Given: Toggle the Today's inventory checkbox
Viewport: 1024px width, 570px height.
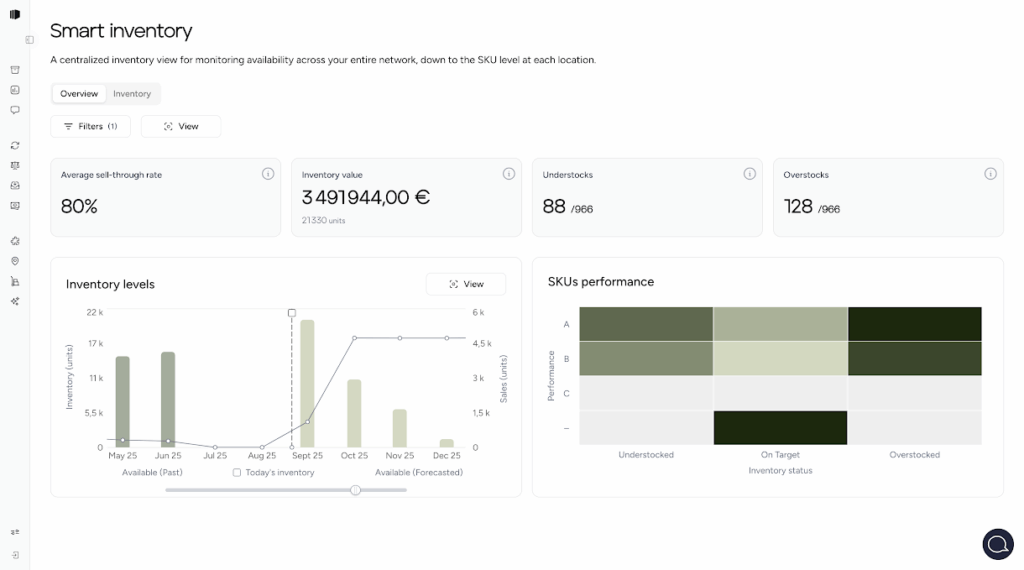Looking at the screenshot, I should pos(237,472).
